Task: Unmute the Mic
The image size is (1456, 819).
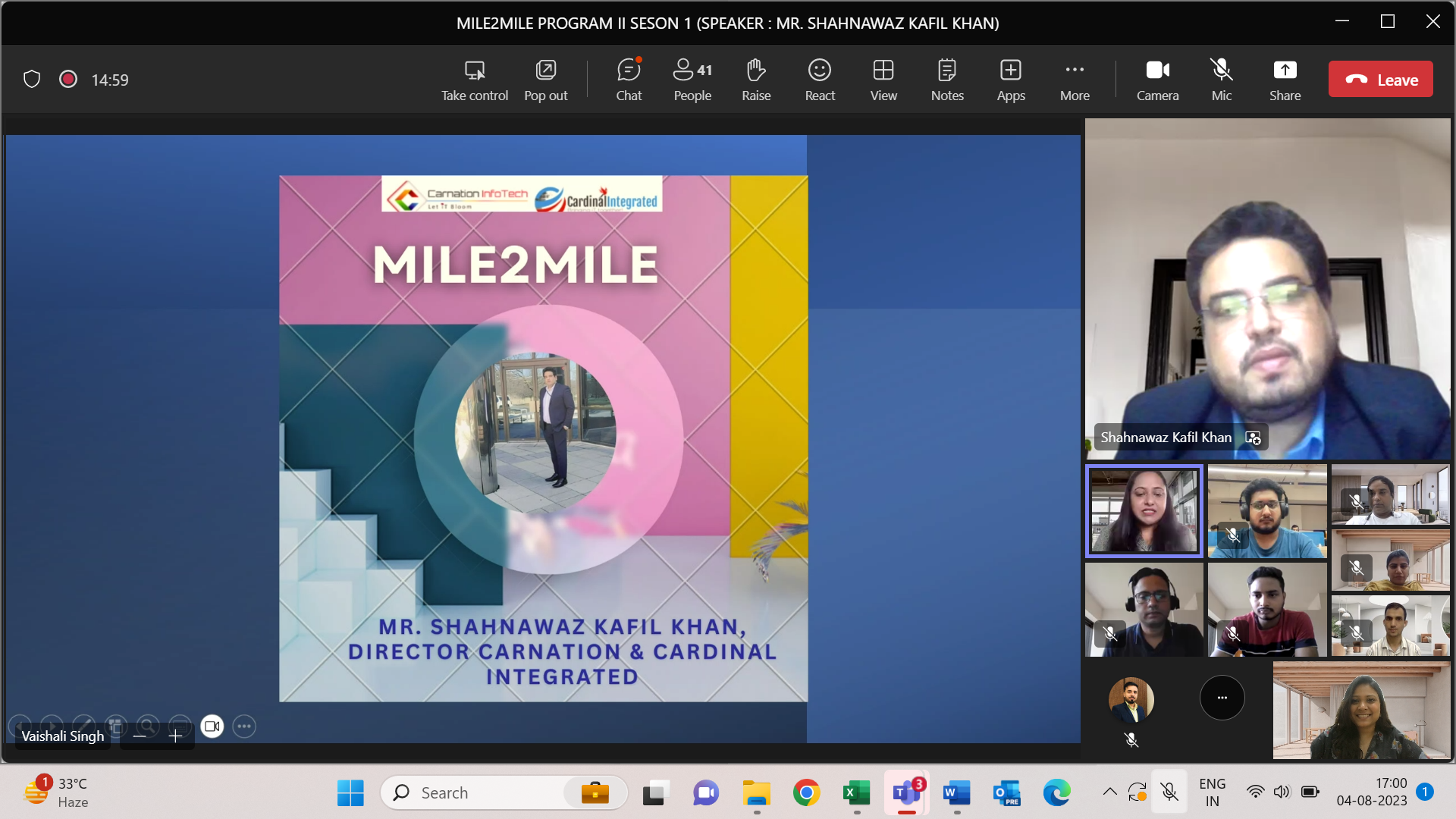Action: click(1221, 80)
